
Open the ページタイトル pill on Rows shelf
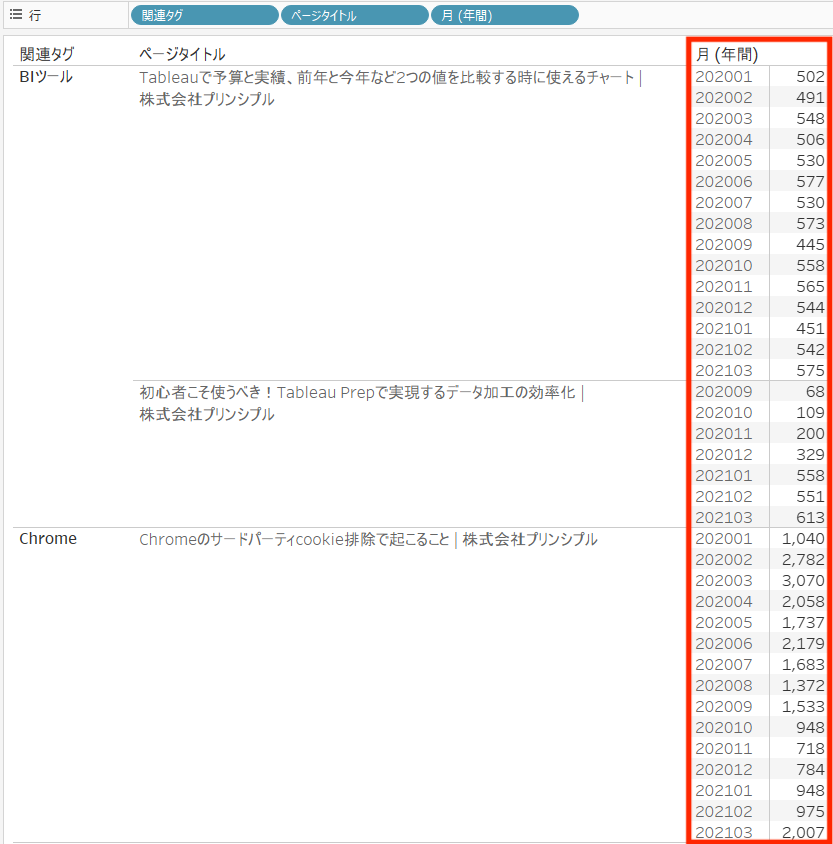[354, 15]
